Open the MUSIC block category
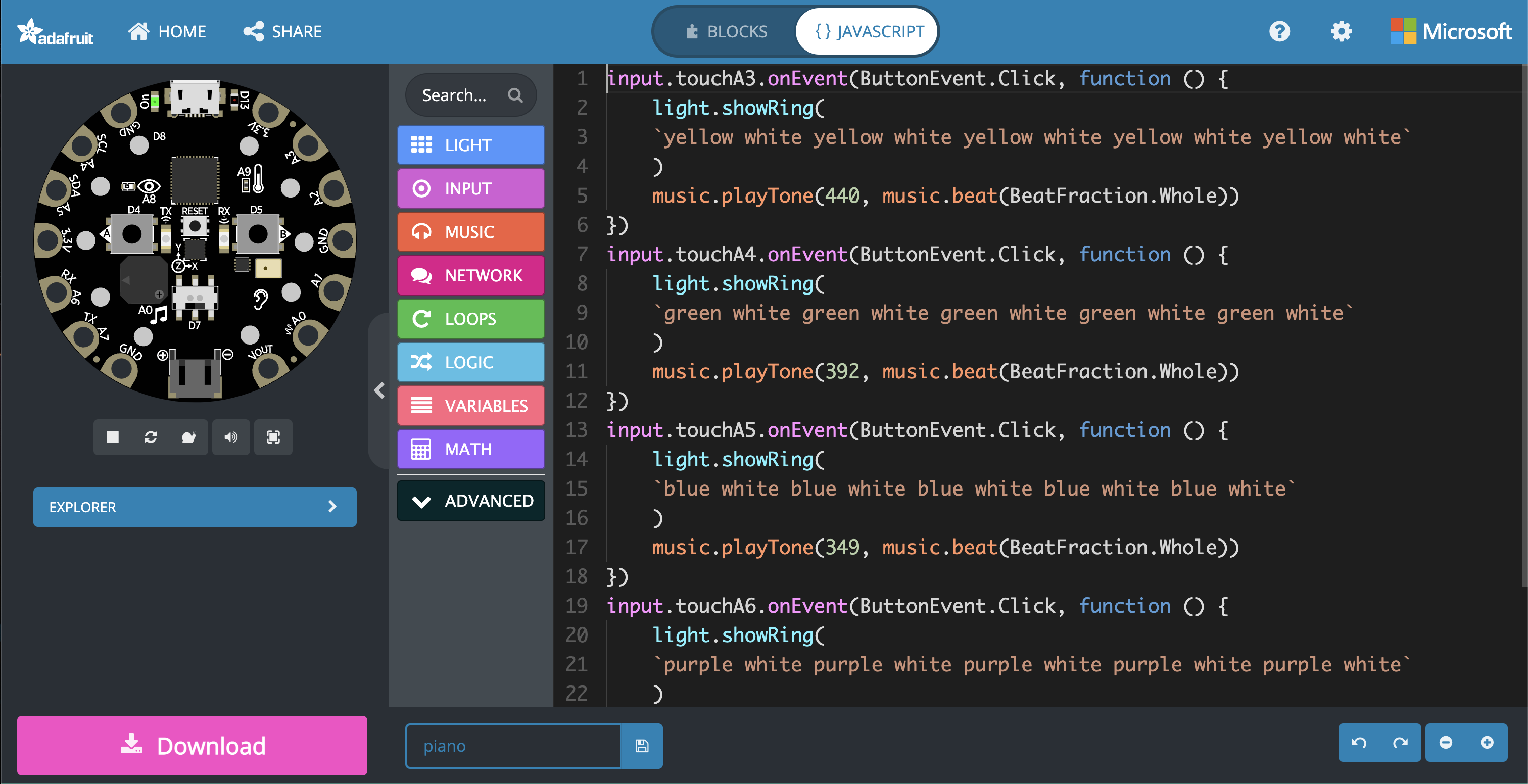Screen dimensions: 1528x784 click(x=470, y=231)
